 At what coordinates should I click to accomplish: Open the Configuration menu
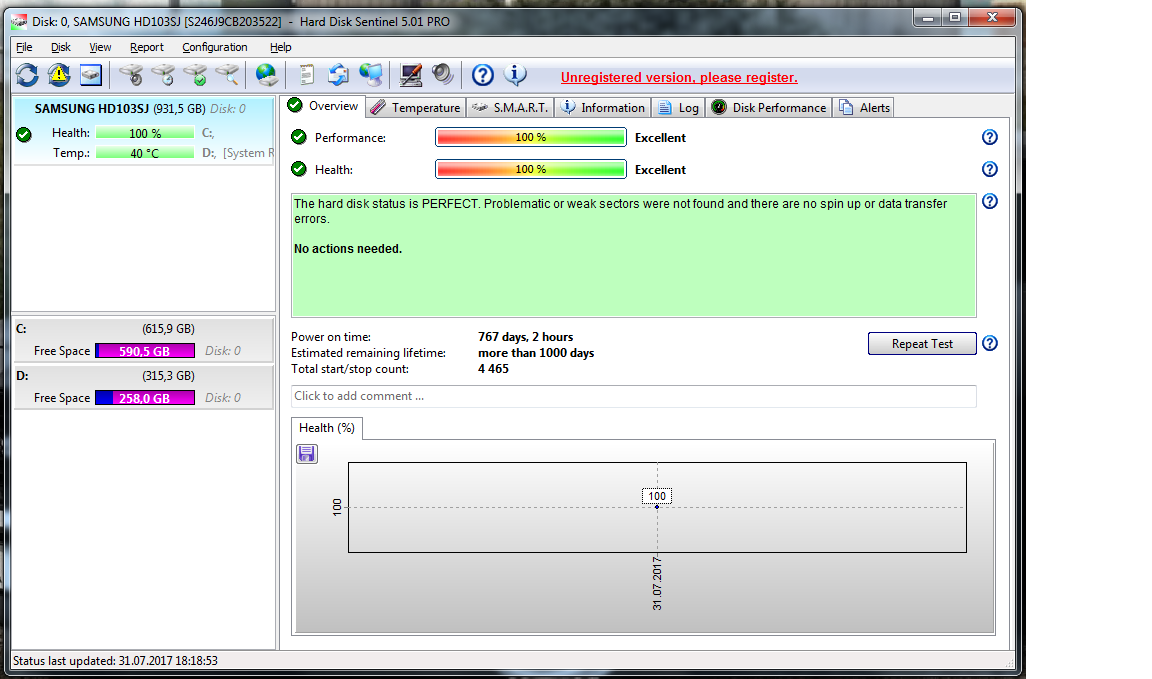pyautogui.click(x=215, y=47)
